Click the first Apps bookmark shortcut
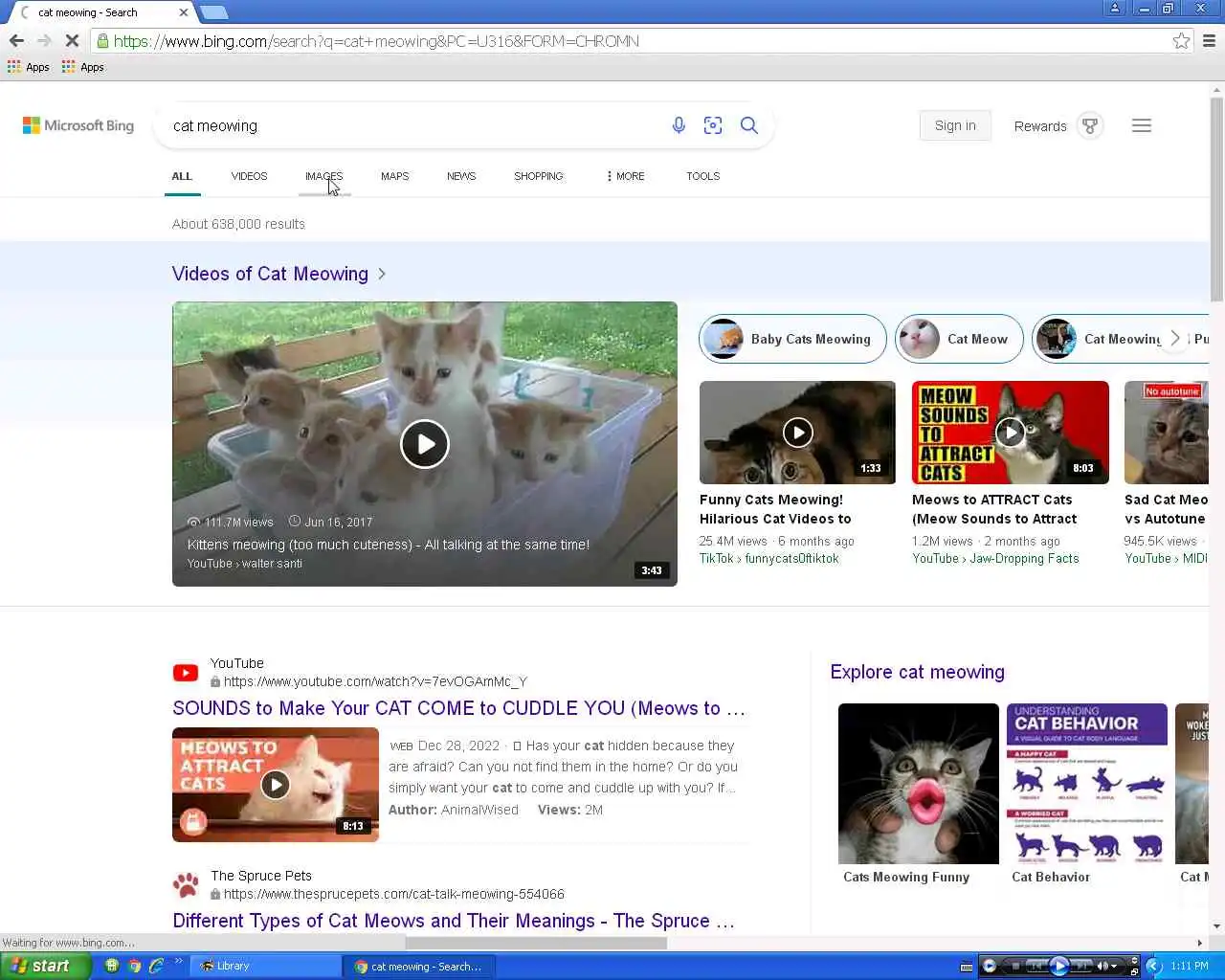This screenshot has height=980, width=1225. click(29, 67)
